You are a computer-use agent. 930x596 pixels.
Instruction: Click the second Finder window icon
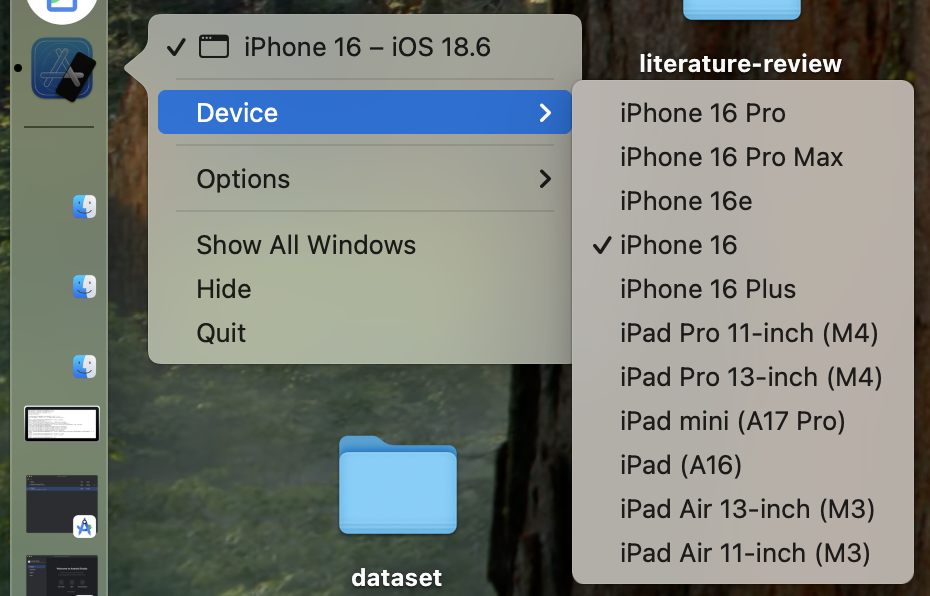(x=84, y=287)
